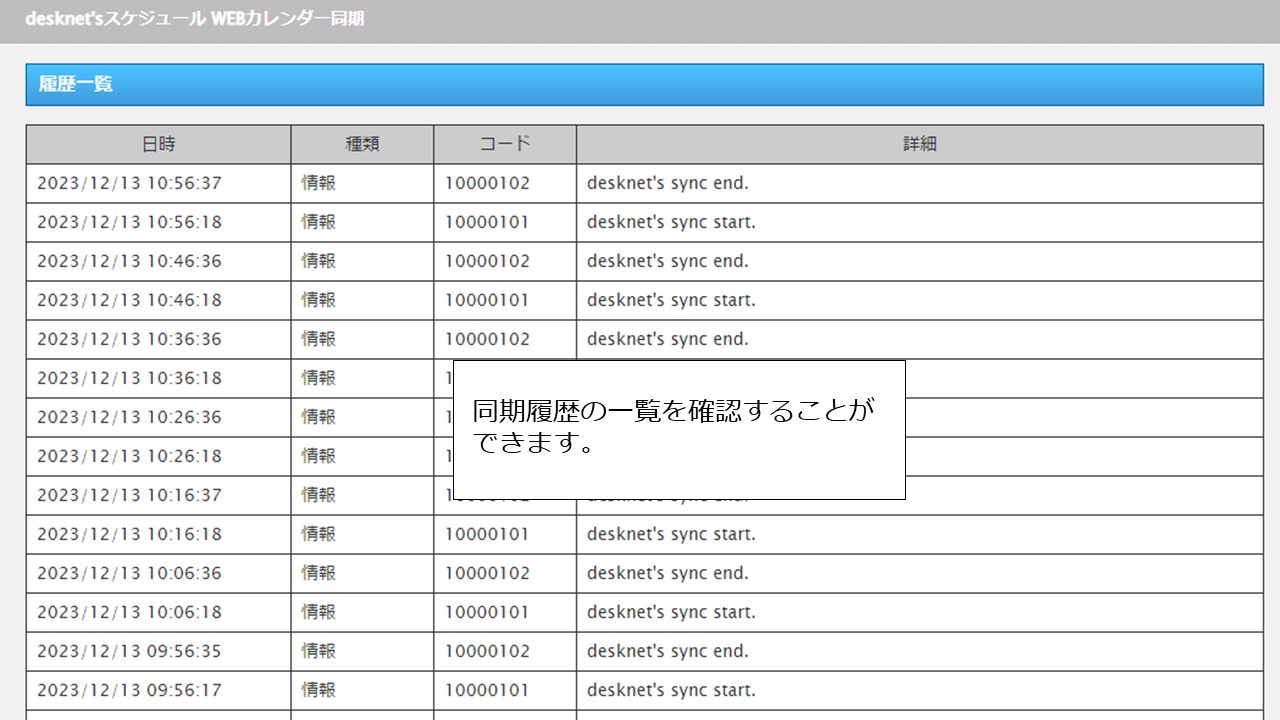Click "desknet's sync start." in 10:16:18 row
This screenshot has width=1280, height=720.
(671, 534)
